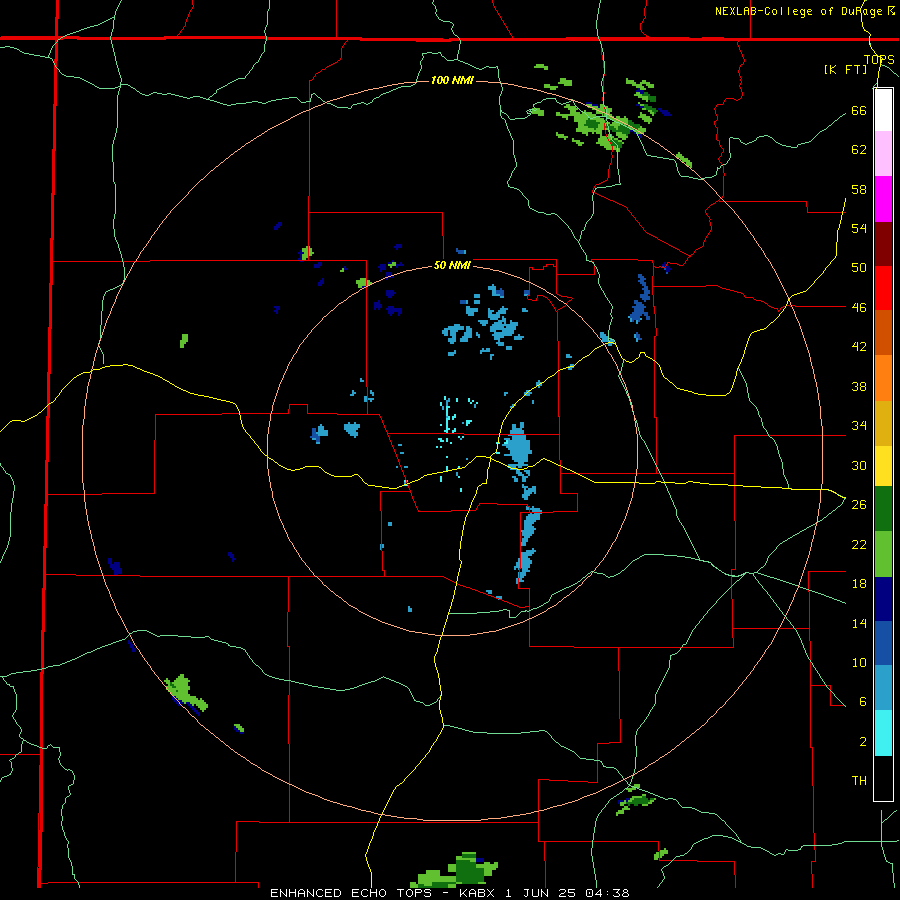The height and width of the screenshot is (900, 900).
Task: Click the '62' legend value
Action: tap(859, 150)
